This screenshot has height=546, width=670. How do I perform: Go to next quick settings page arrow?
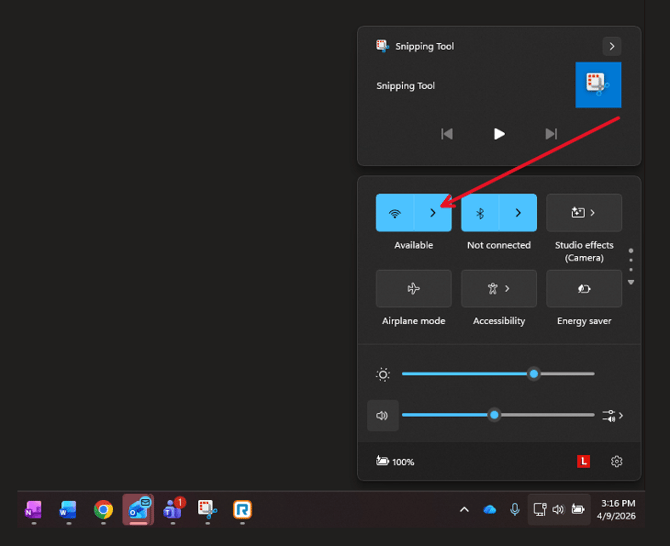pyautogui.click(x=631, y=282)
